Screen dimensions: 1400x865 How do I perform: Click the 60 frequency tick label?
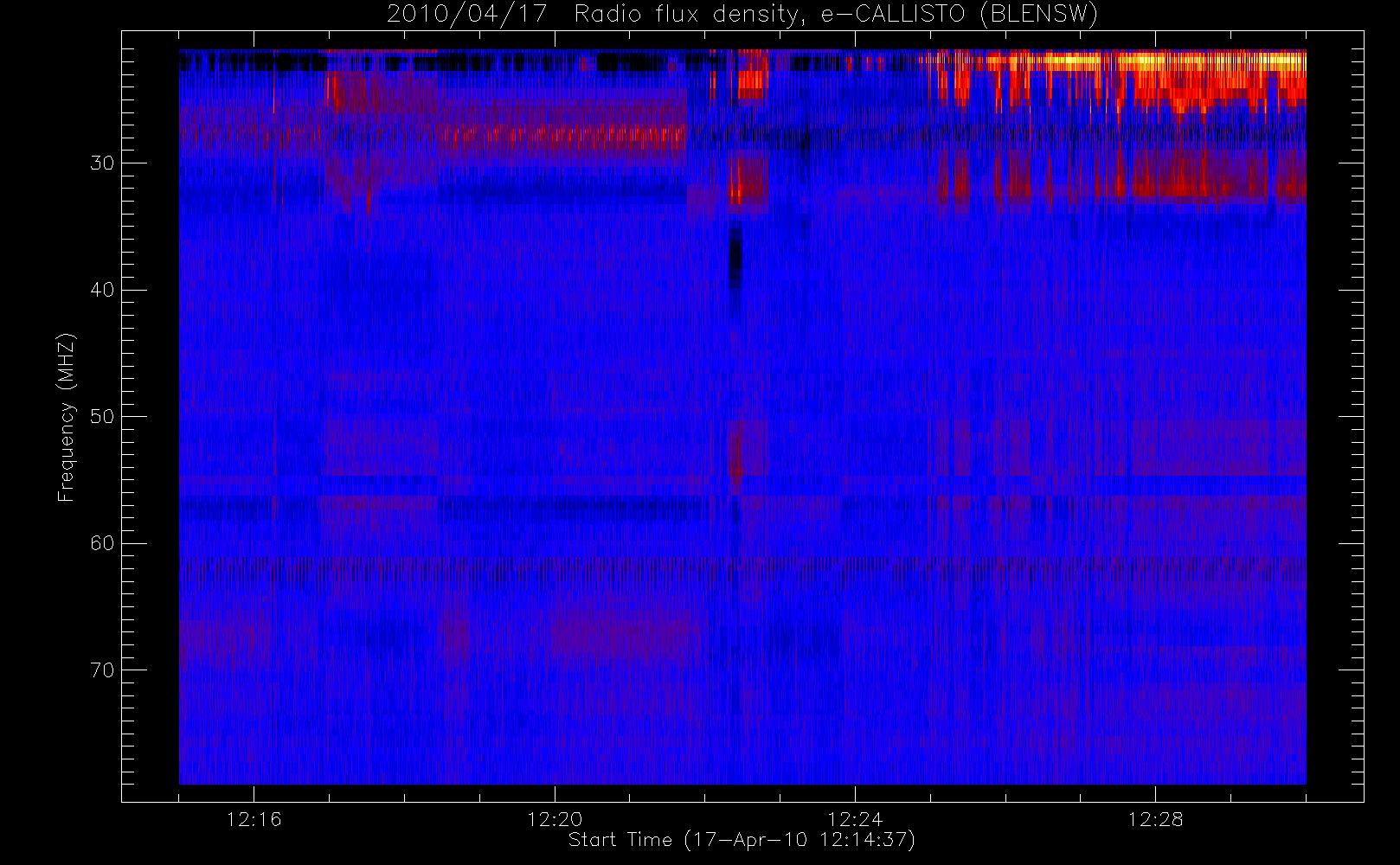pos(102,543)
